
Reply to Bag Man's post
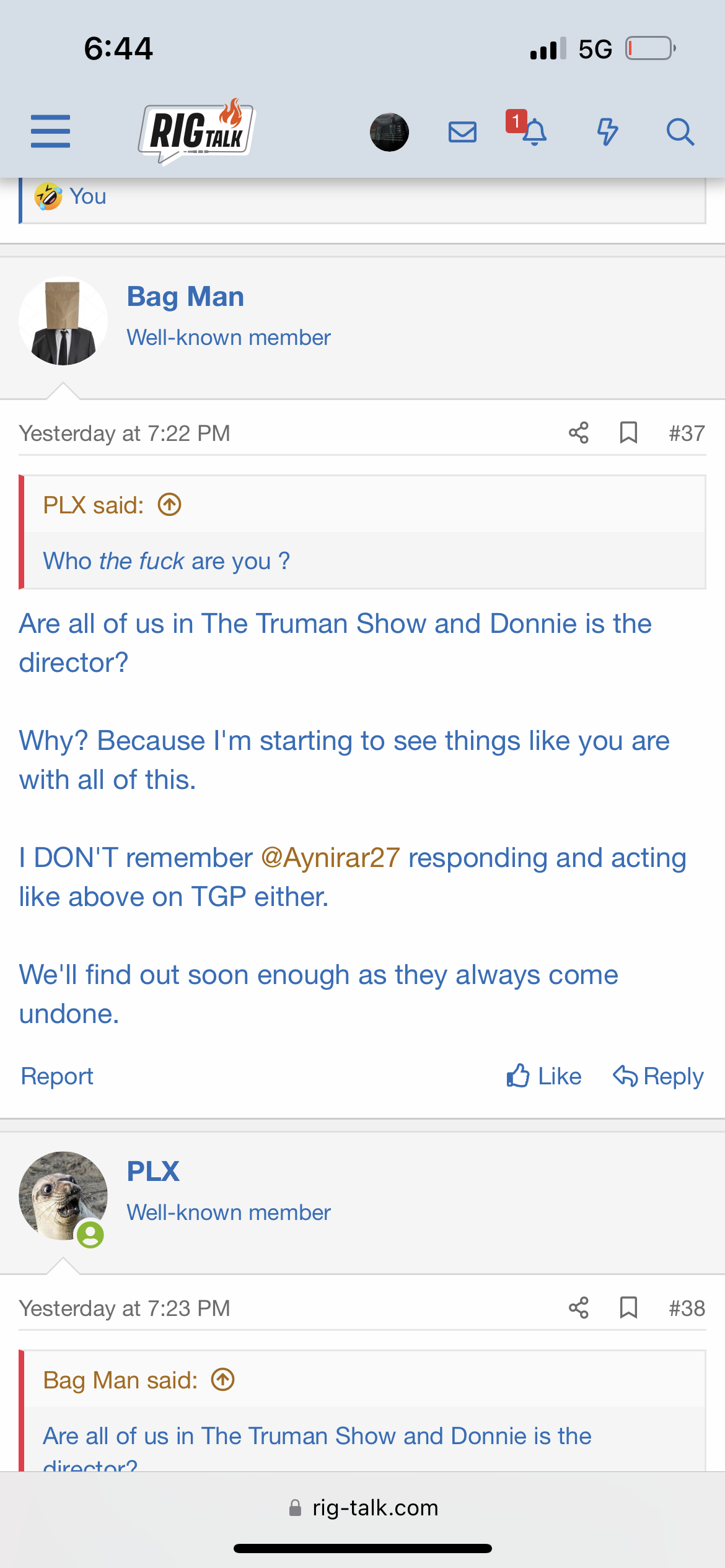click(x=658, y=1076)
